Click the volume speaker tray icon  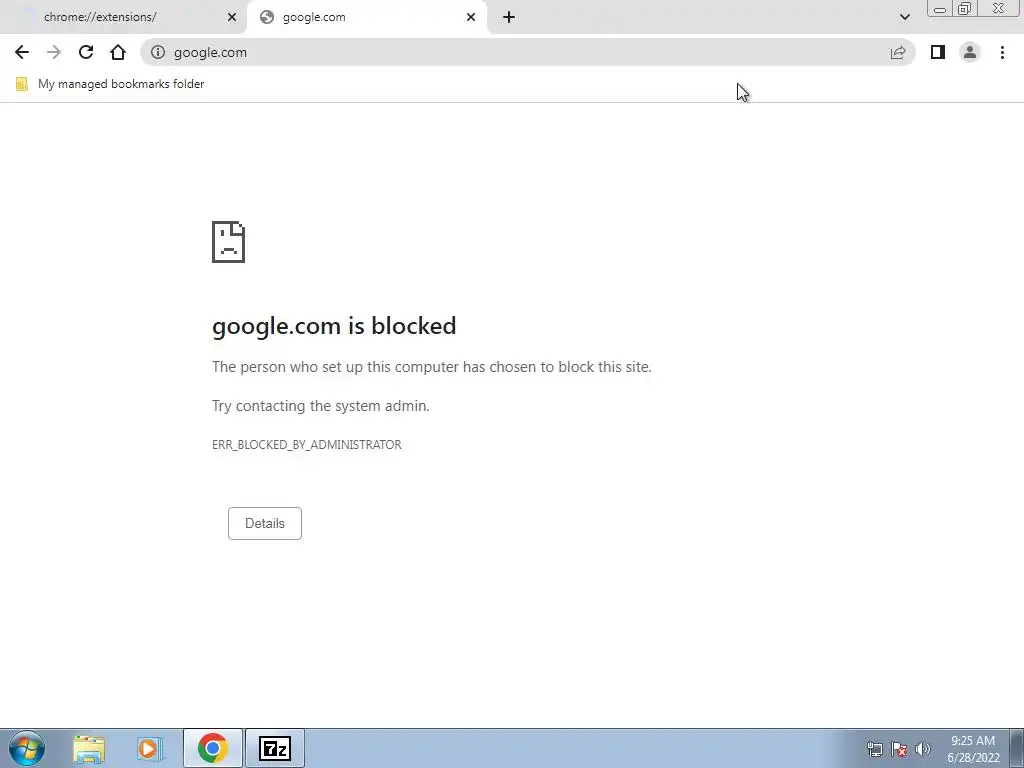pos(923,749)
